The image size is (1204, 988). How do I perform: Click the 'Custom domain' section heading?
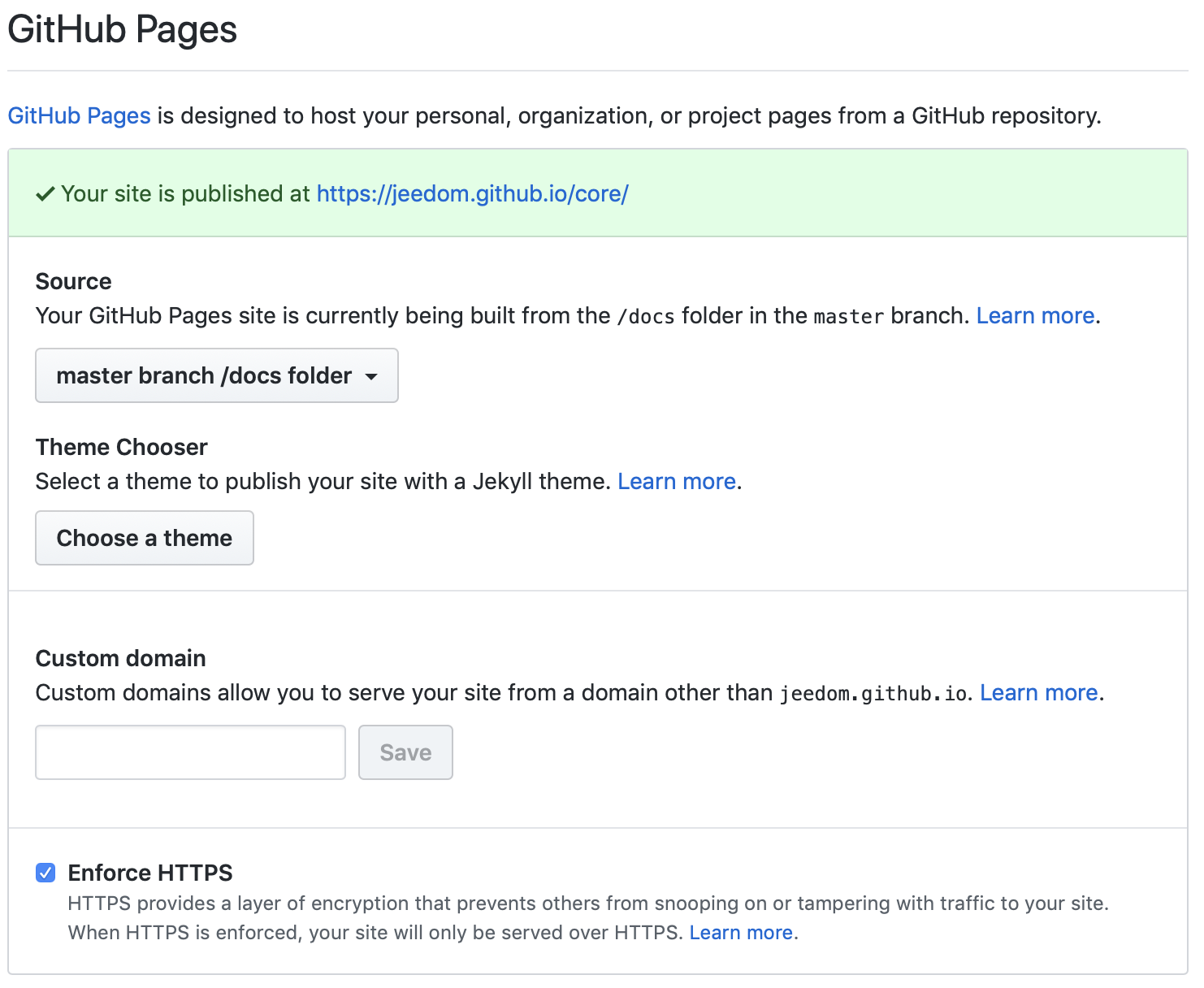point(121,658)
